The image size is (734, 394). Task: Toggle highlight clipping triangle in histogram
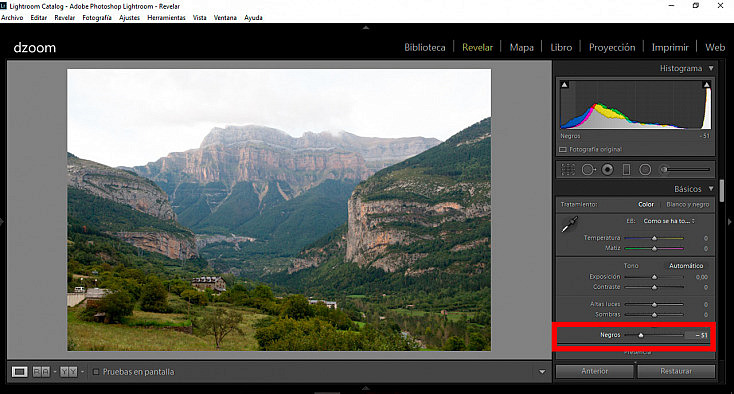pyautogui.click(x=706, y=85)
